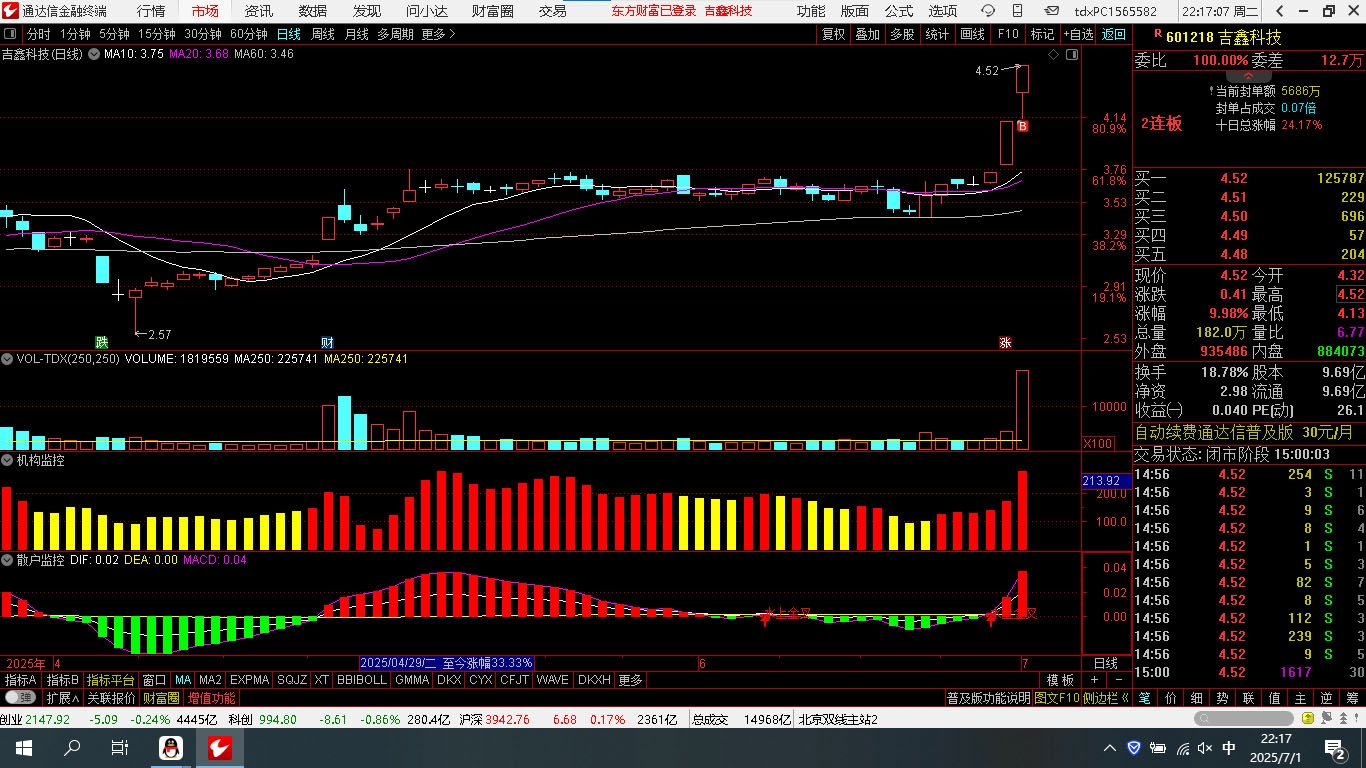Click the X100 volume scale label

point(1098,443)
